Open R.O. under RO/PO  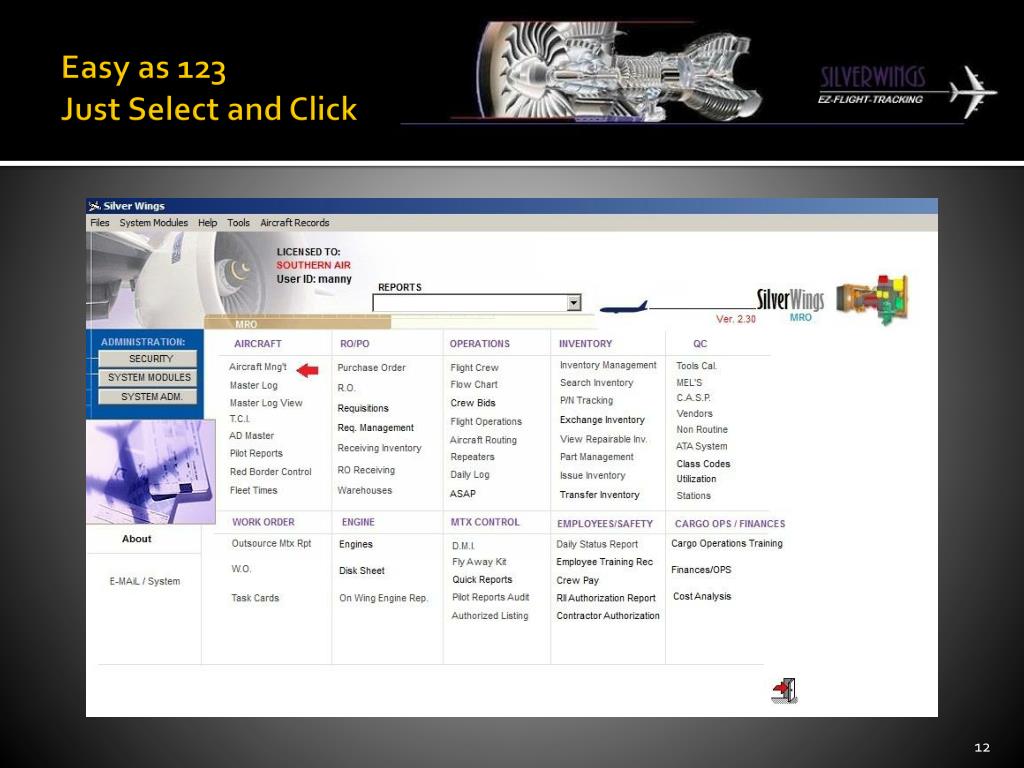pos(346,388)
